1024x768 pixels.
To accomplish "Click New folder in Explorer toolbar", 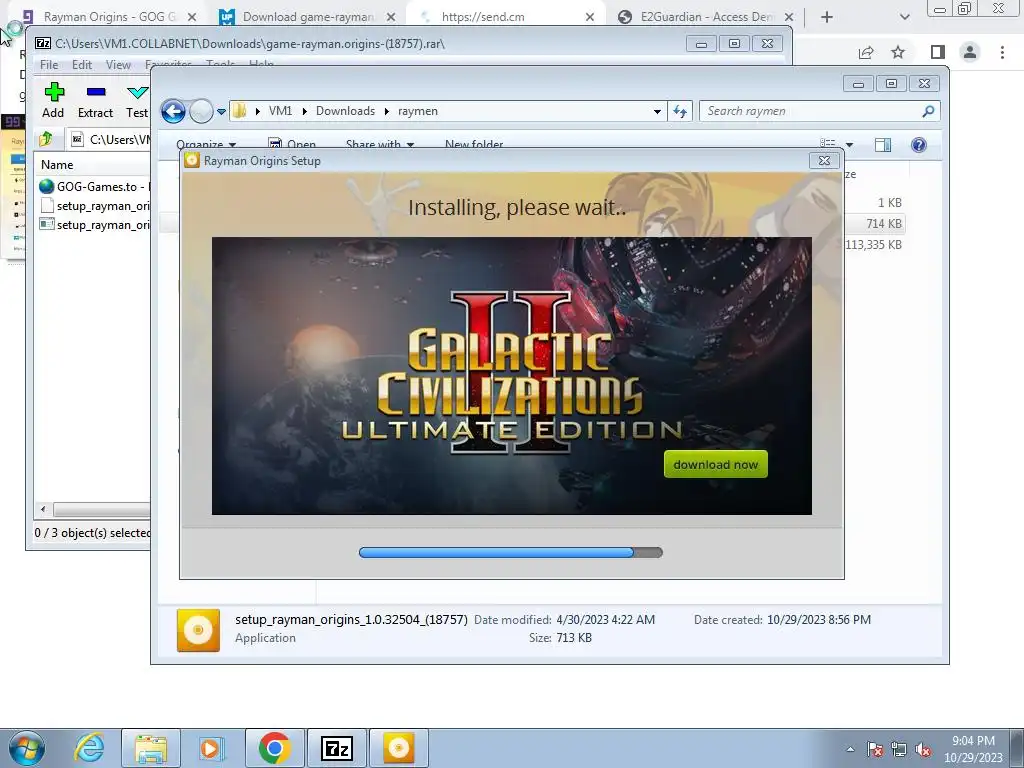I will [473, 144].
